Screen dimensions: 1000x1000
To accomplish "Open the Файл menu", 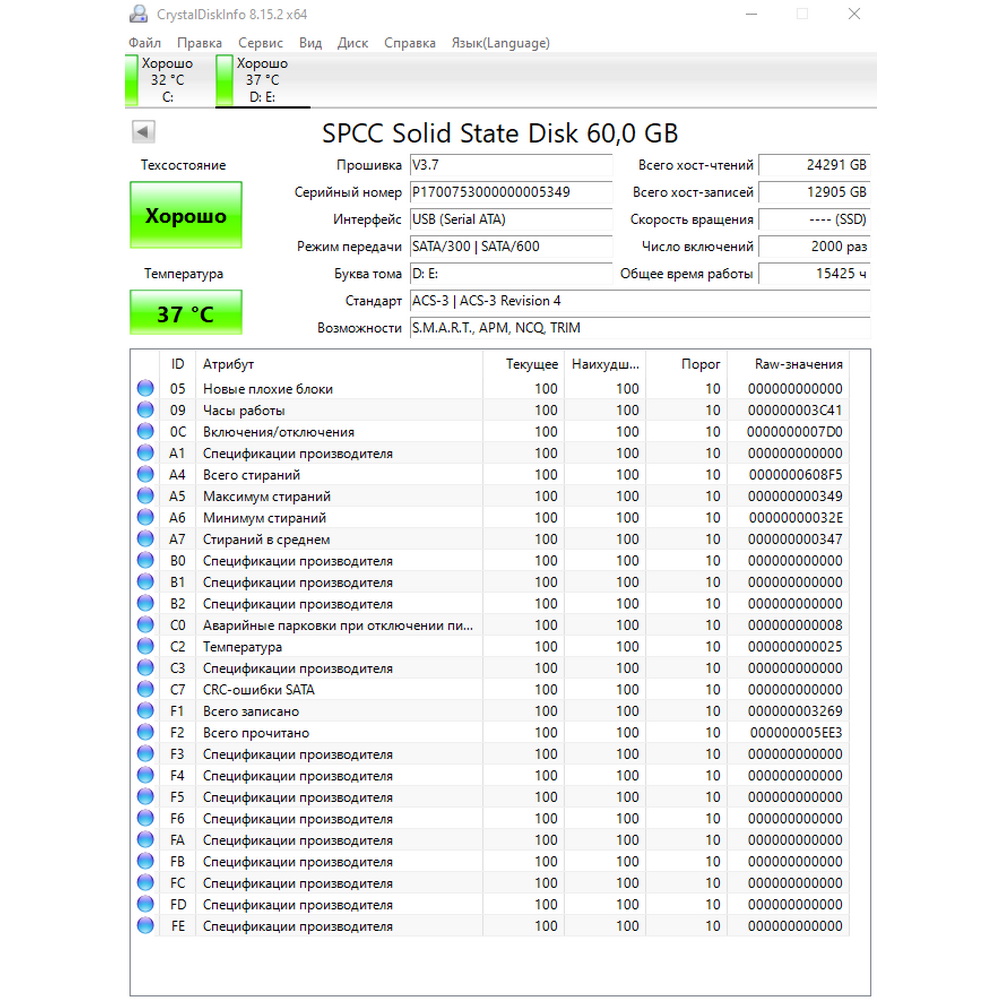I will (x=145, y=43).
